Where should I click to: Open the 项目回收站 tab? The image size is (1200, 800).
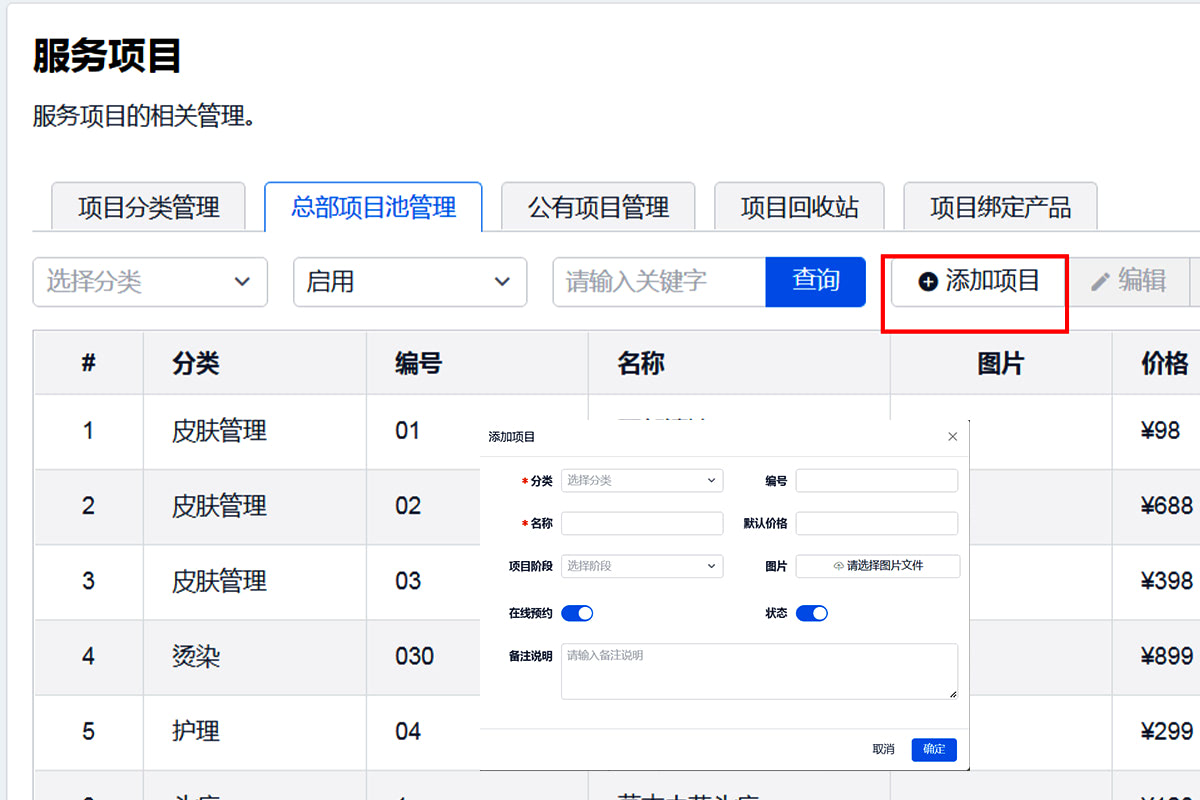coord(798,206)
